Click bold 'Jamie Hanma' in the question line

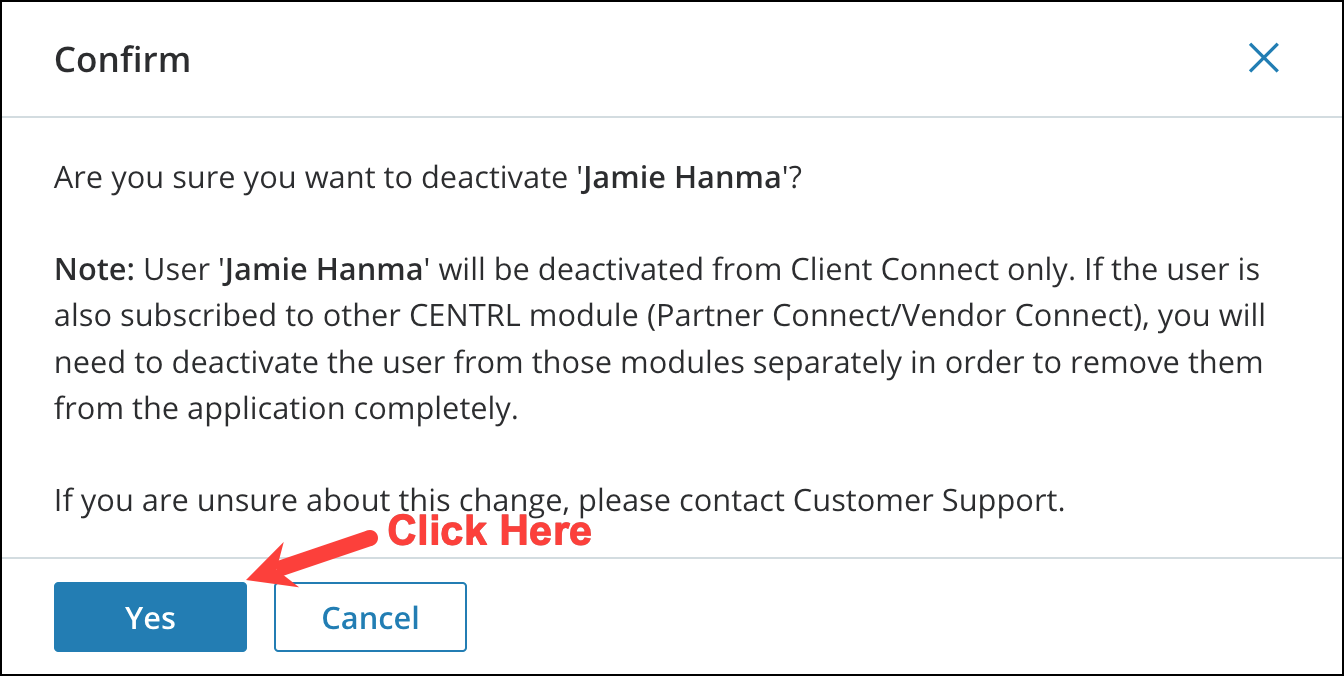pos(681,179)
